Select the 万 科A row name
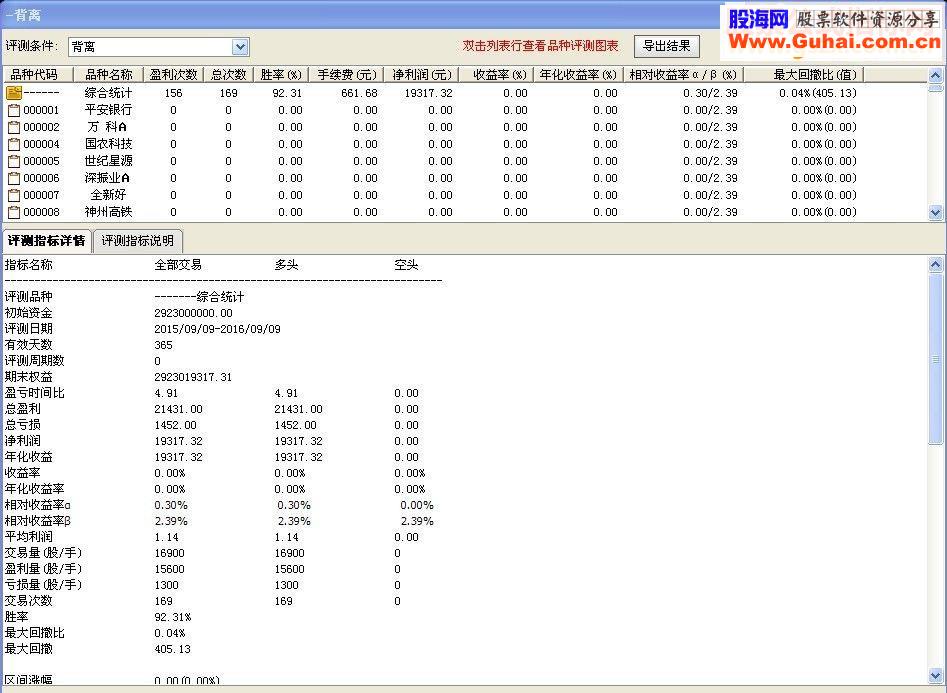947x693 pixels. (x=107, y=127)
